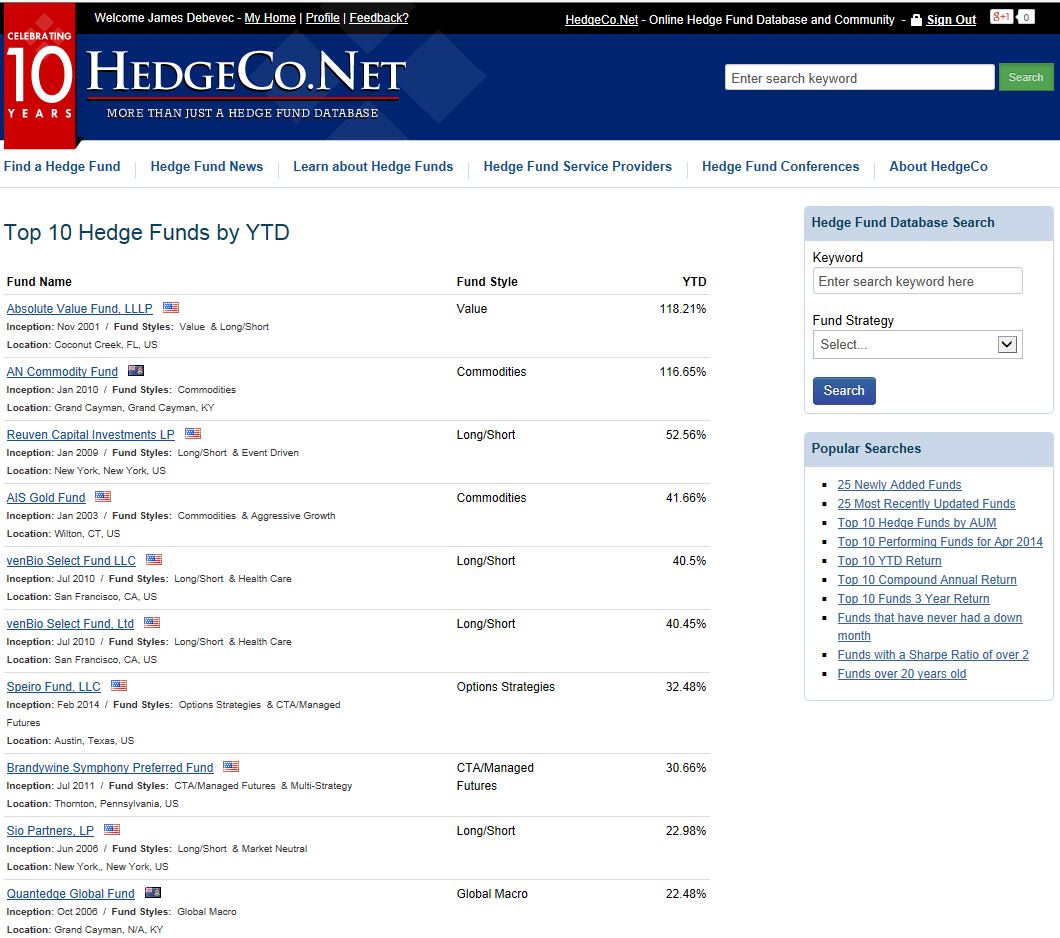Click the Global Macro fund style cell

point(492,893)
